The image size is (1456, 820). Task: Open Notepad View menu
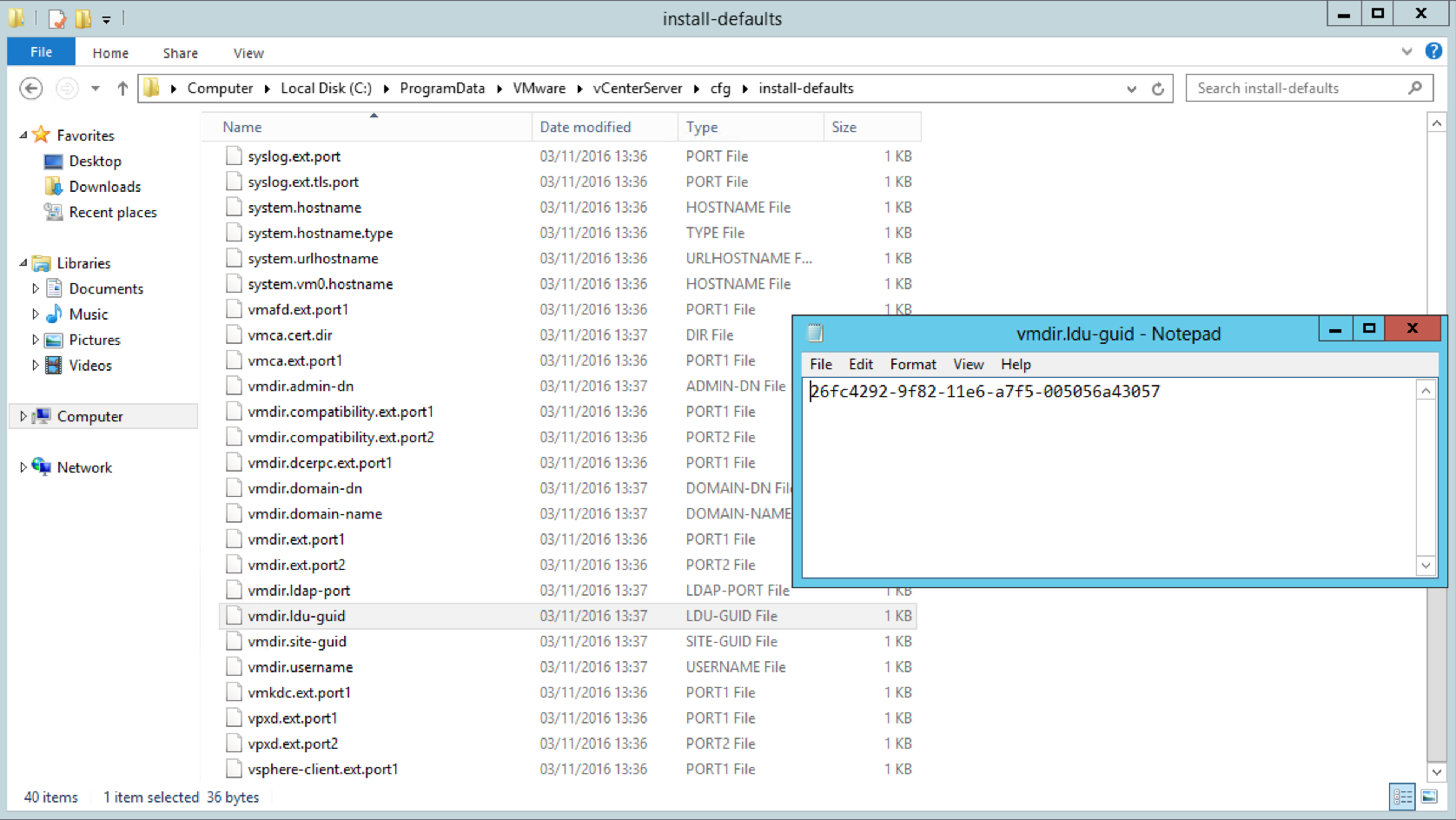(x=968, y=364)
